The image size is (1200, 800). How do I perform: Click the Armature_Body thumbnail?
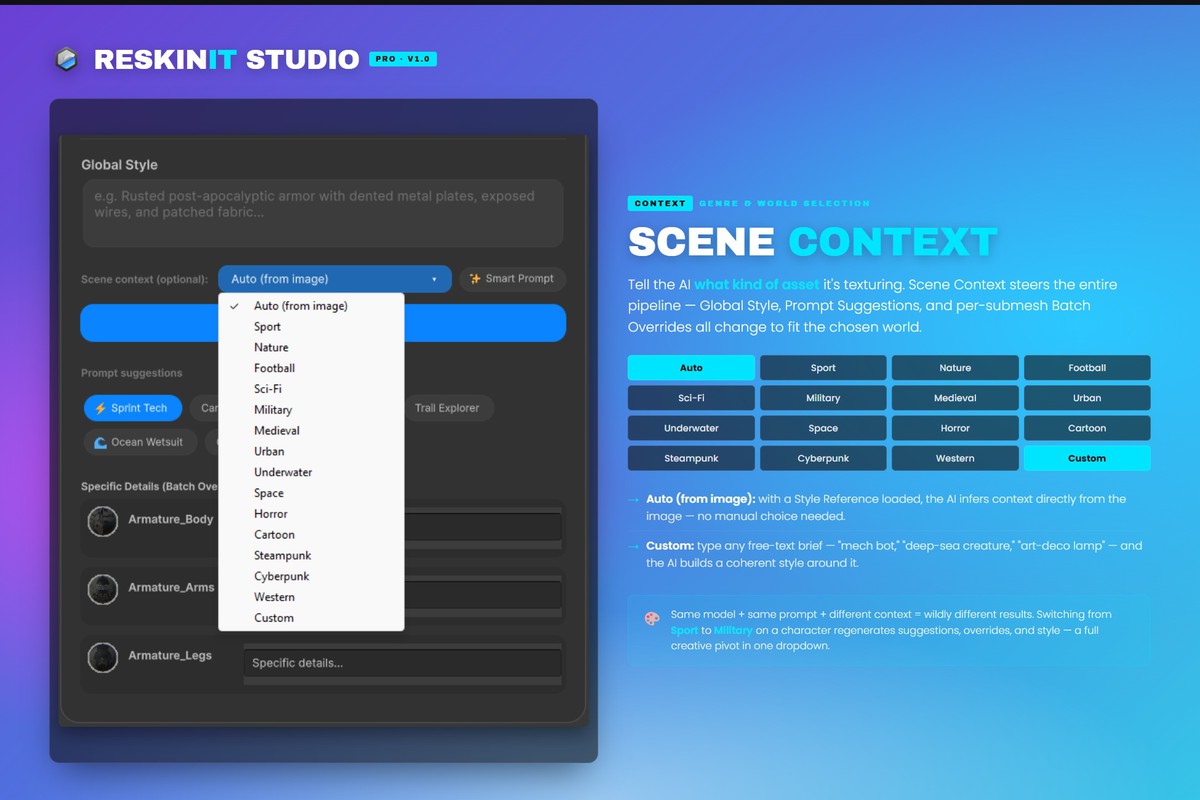102,521
